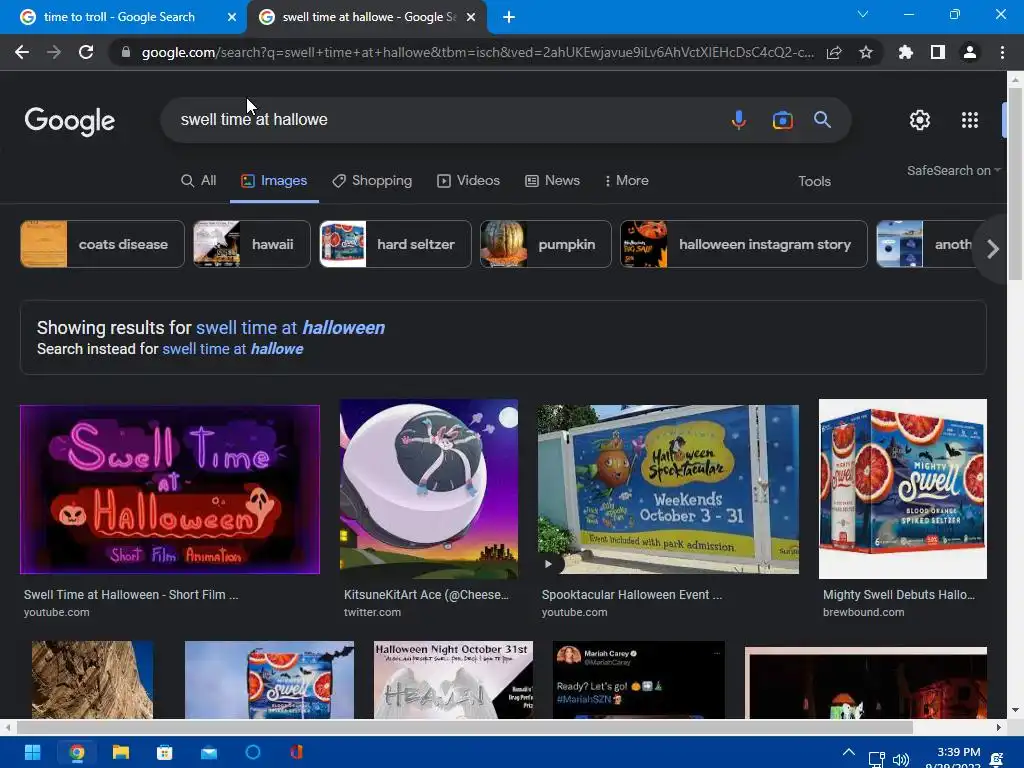Open Microsoft Store from taskbar

pyautogui.click(x=165, y=752)
